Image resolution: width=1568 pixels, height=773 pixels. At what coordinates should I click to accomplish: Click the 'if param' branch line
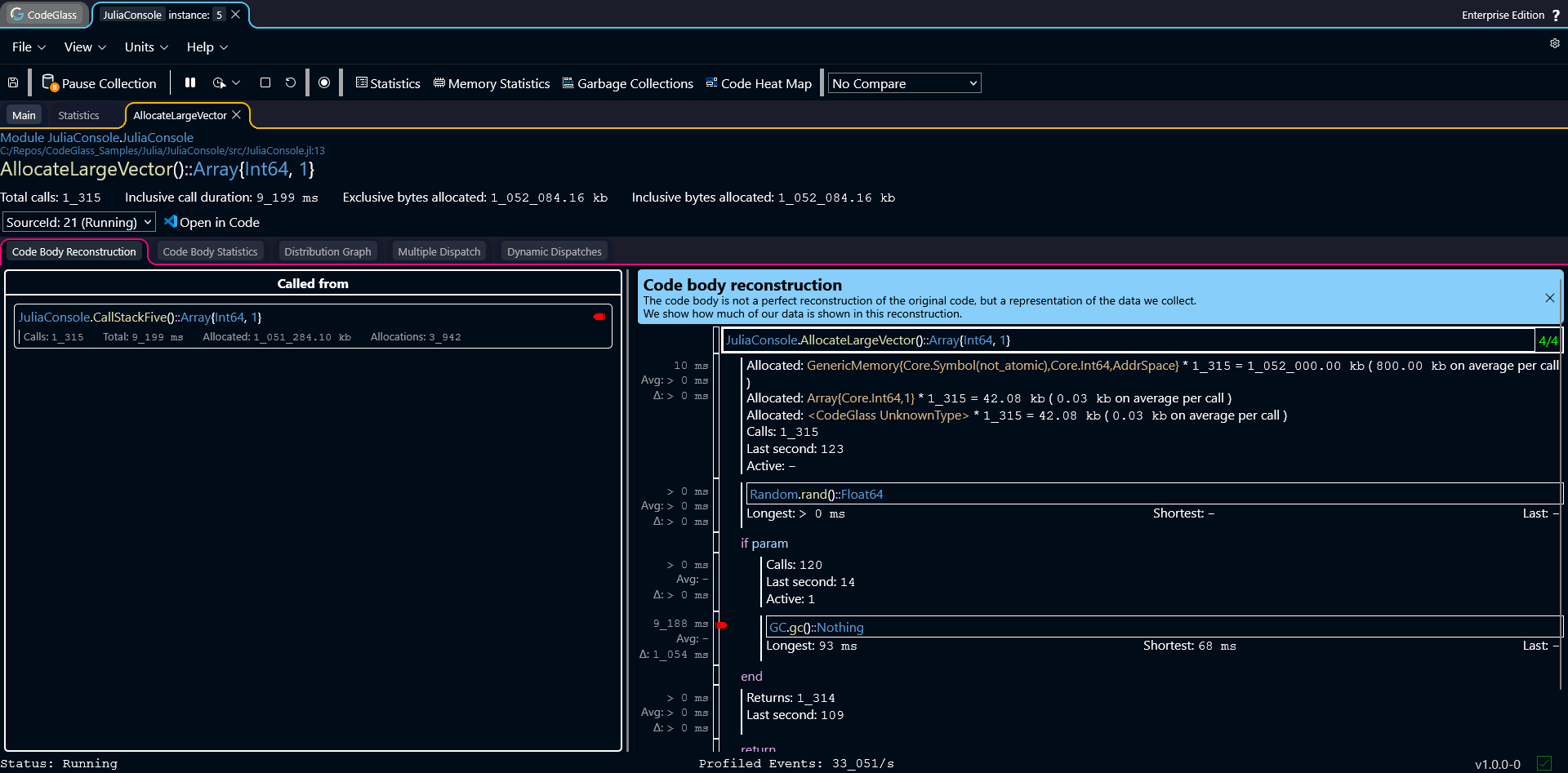click(x=764, y=544)
